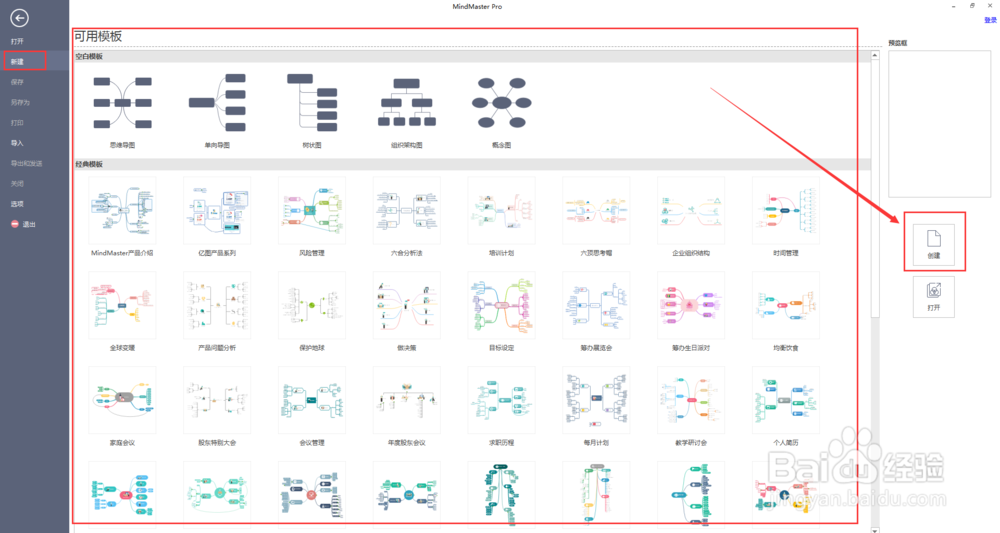Open the 导入 sidebar option
Viewport: 1000px width, 533px height.
[x=17, y=143]
